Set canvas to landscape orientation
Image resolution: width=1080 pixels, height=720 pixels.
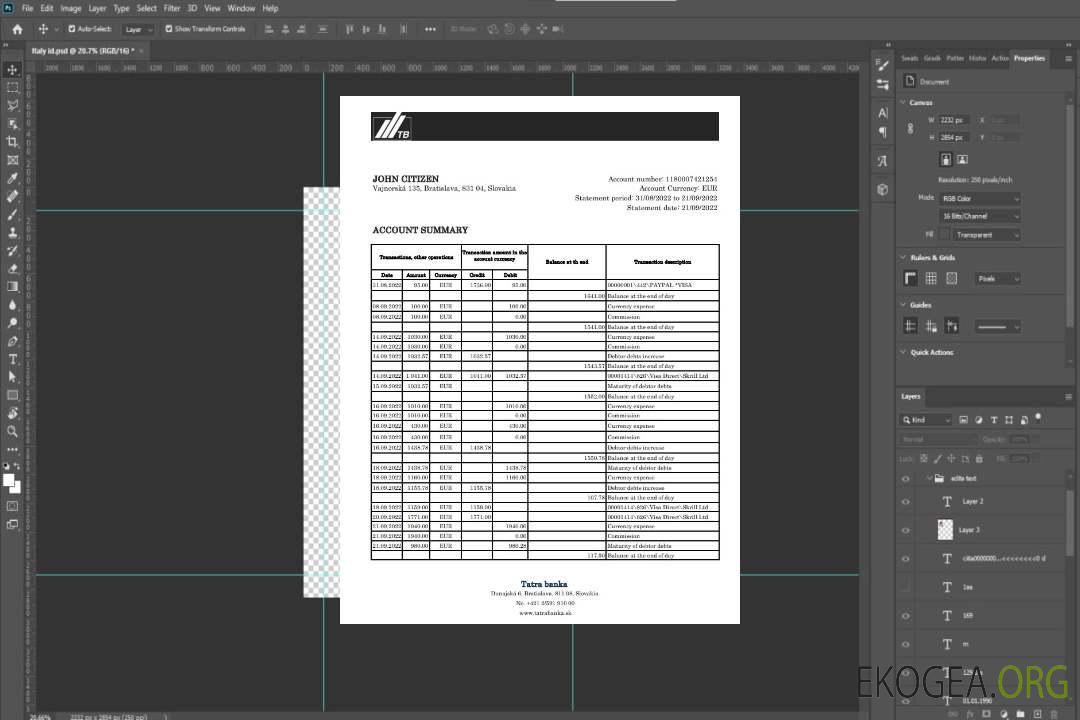point(962,160)
